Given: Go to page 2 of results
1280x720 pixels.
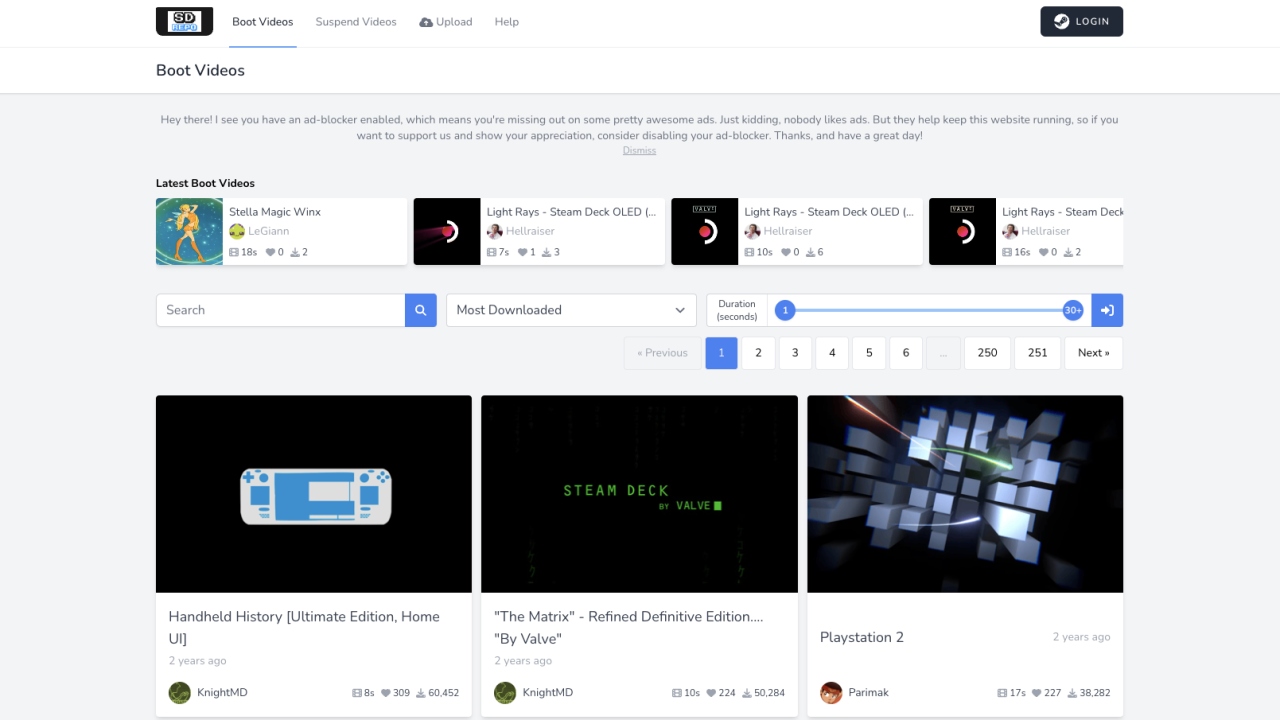Looking at the screenshot, I should tap(758, 353).
